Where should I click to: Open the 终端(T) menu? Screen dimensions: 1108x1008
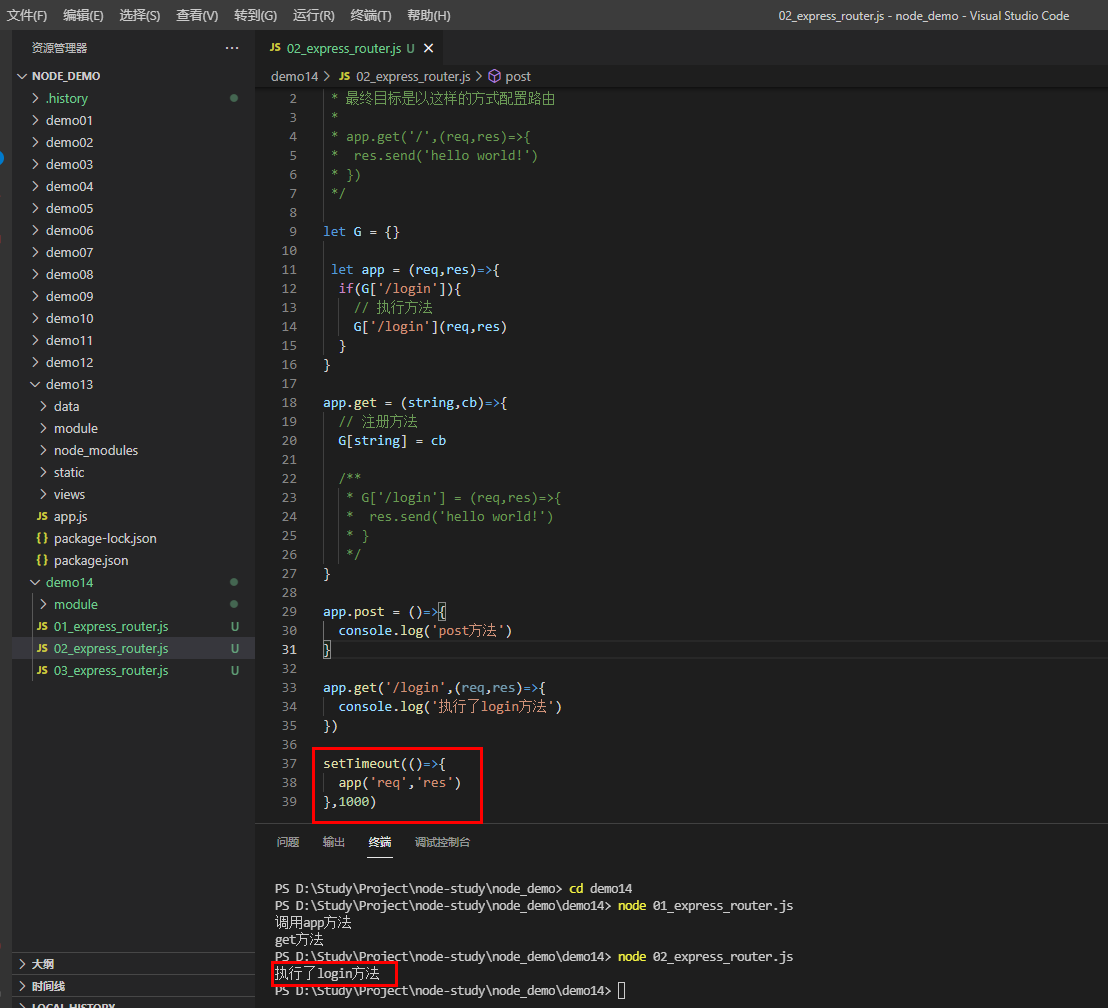click(371, 16)
